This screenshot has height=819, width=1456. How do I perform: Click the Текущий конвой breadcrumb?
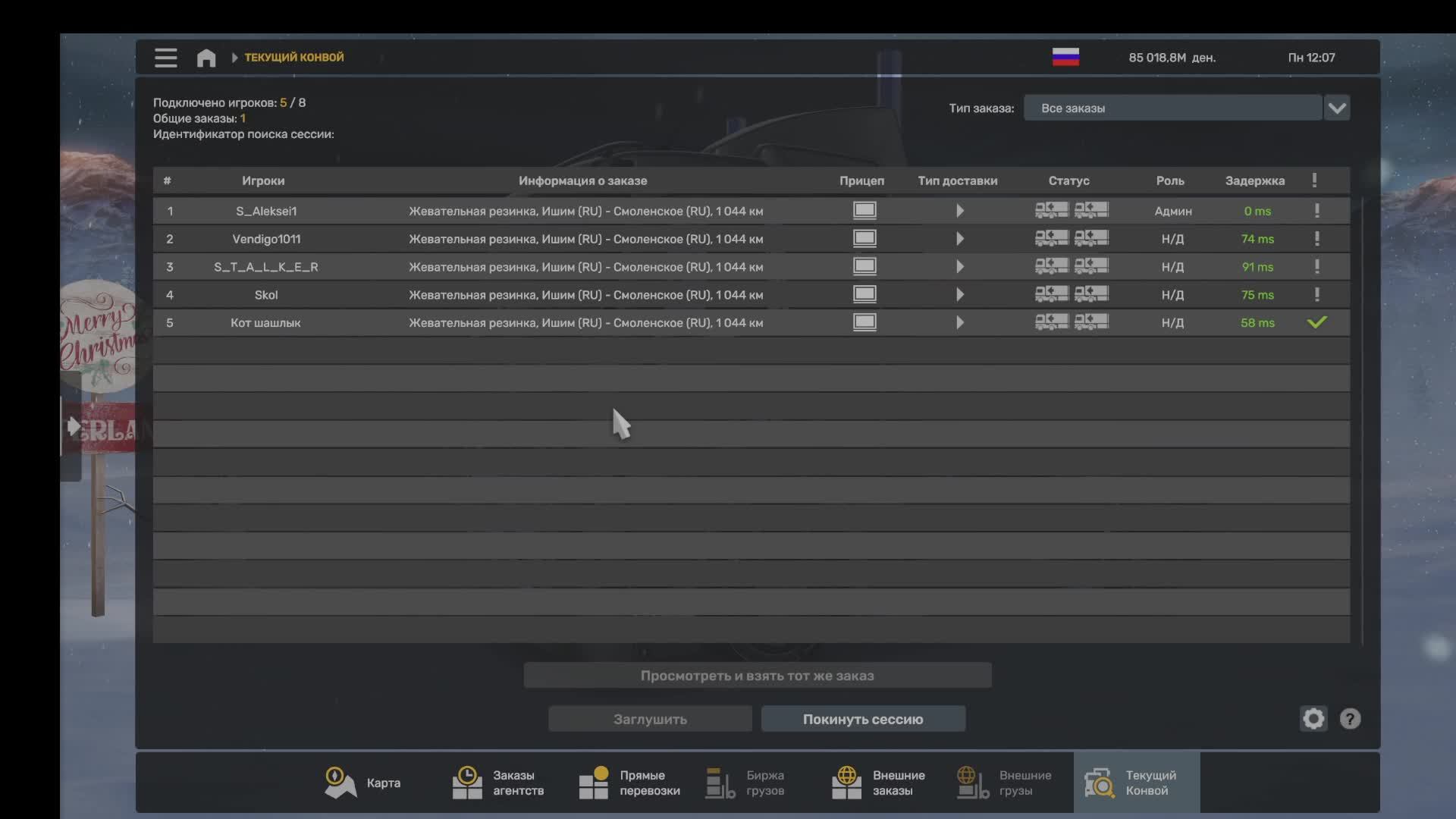(x=294, y=58)
